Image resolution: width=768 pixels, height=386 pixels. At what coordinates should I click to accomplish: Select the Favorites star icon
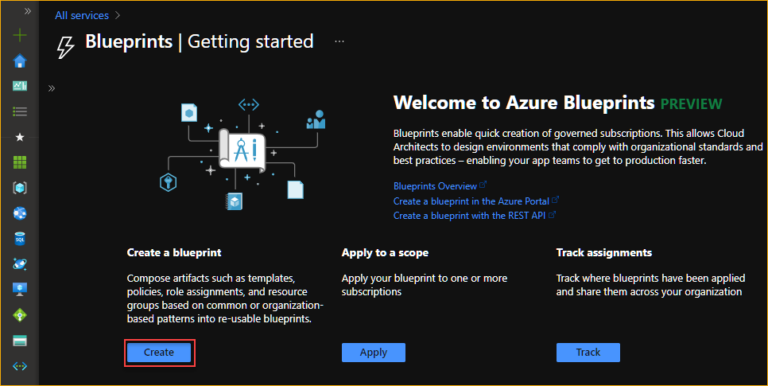tap(20, 137)
